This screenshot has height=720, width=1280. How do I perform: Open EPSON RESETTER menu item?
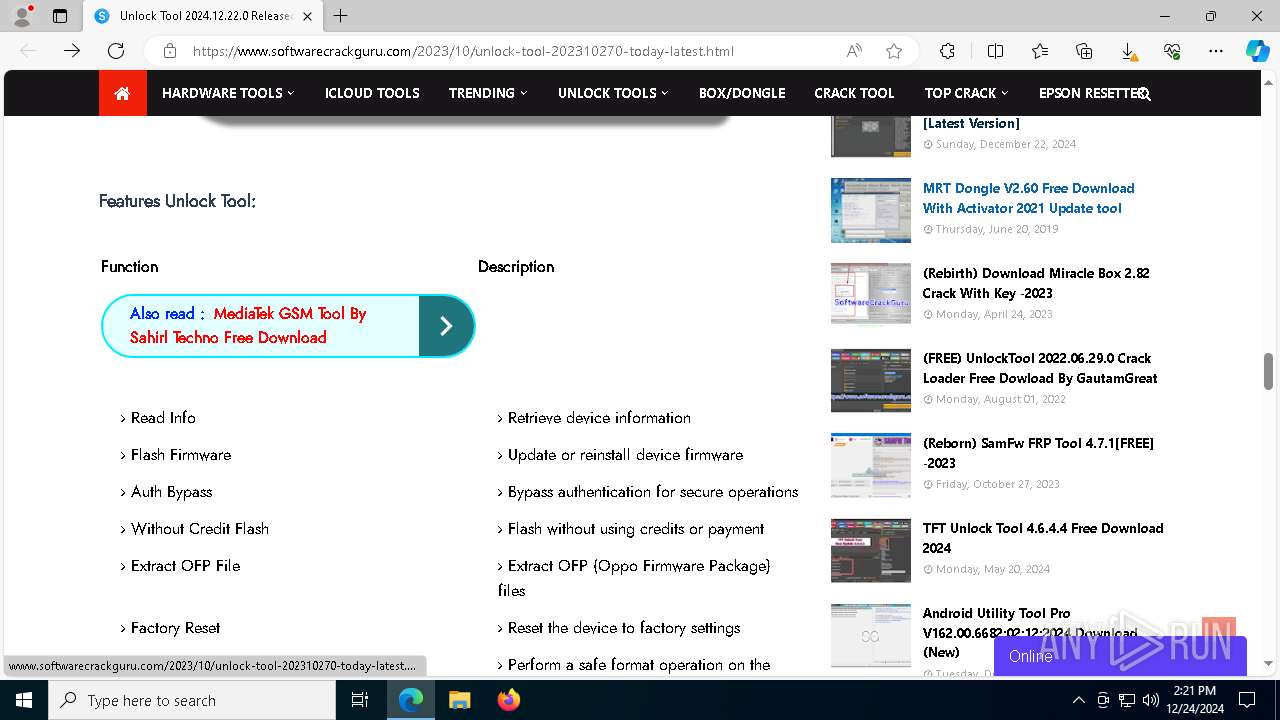point(1088,93)
